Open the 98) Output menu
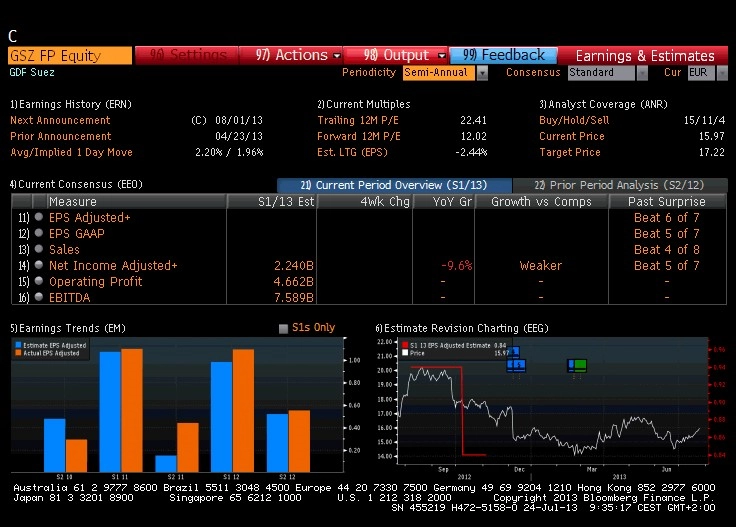The image size is (736, 527). (x=396, y=55)
